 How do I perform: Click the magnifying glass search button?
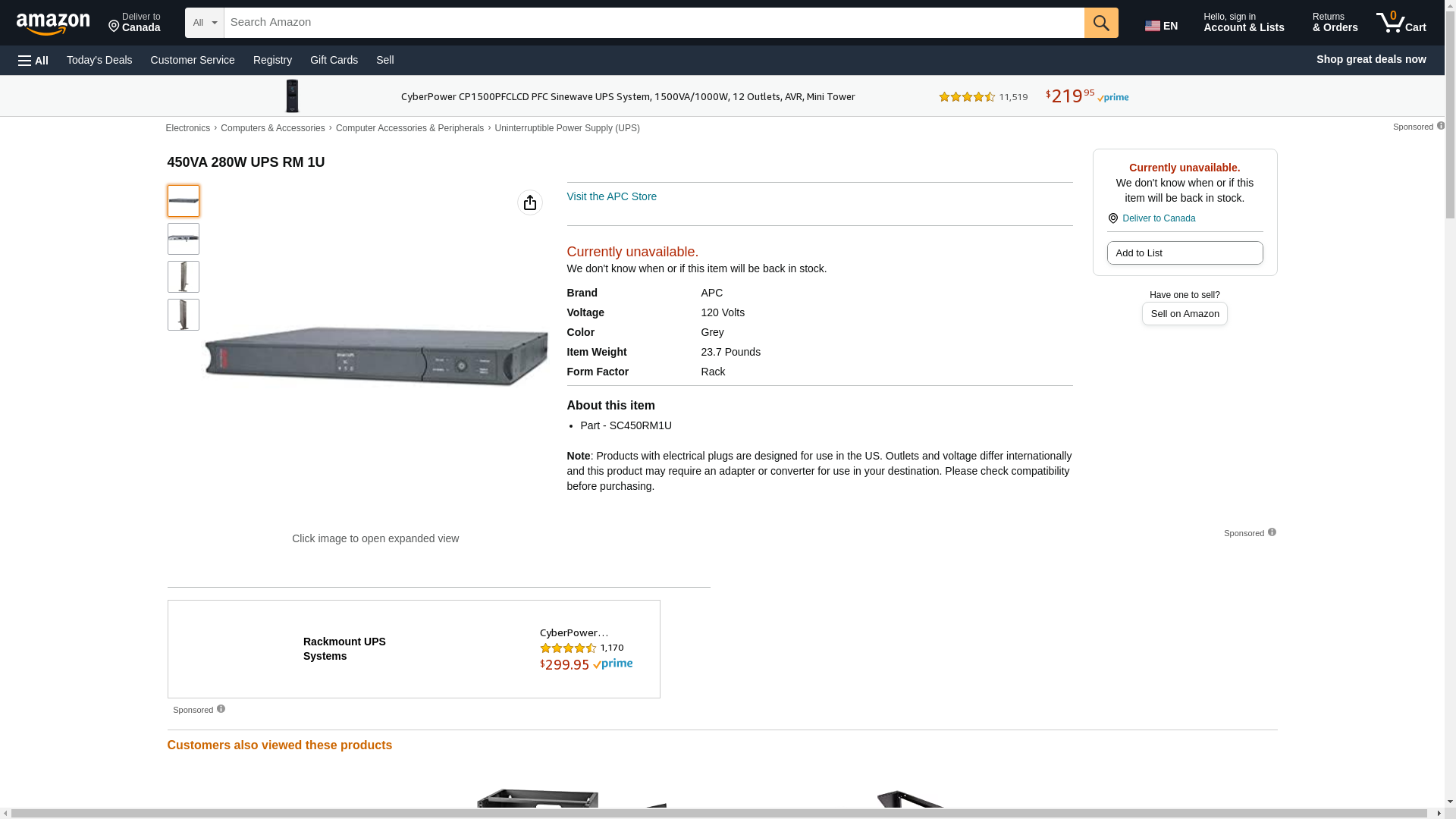(1100, 23)
